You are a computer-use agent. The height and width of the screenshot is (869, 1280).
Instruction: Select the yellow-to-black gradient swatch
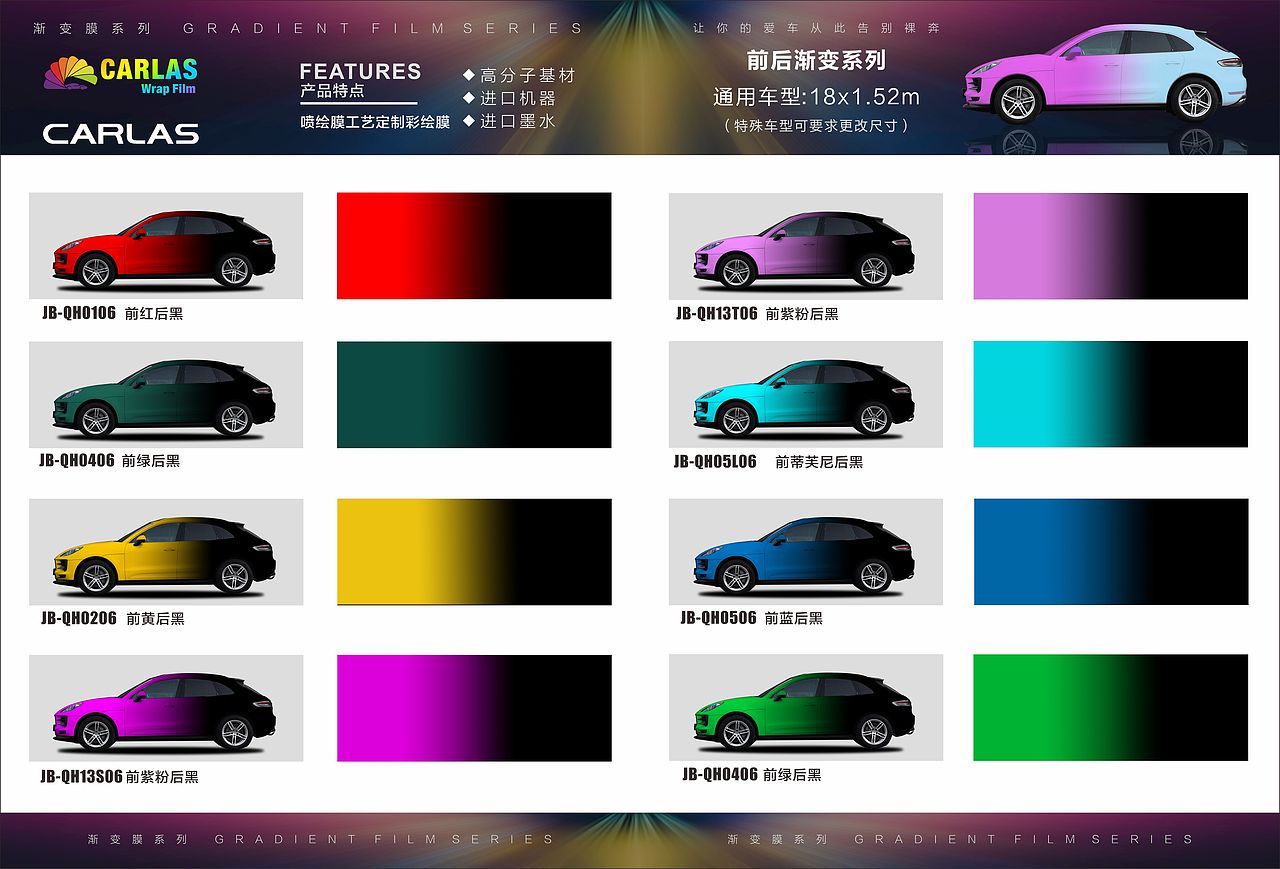click(x=474, y=551)
